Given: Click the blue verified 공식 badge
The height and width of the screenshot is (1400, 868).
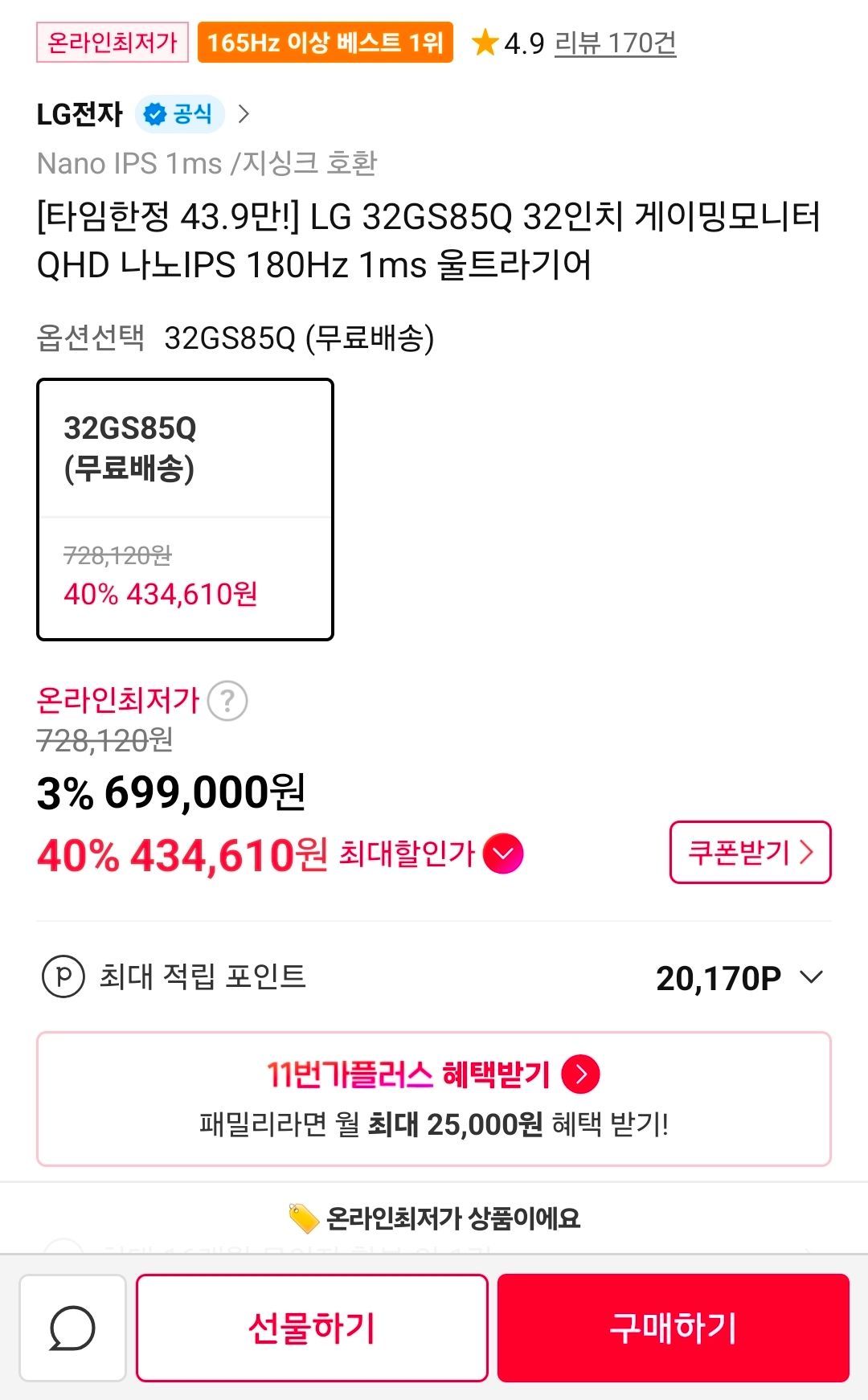Looking at the screenshot, I should (179, 114).
